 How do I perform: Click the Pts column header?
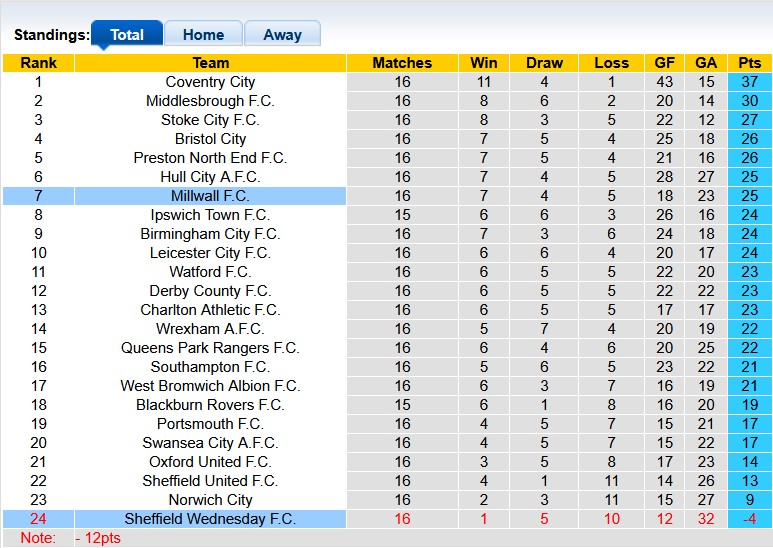click(750, 63)
